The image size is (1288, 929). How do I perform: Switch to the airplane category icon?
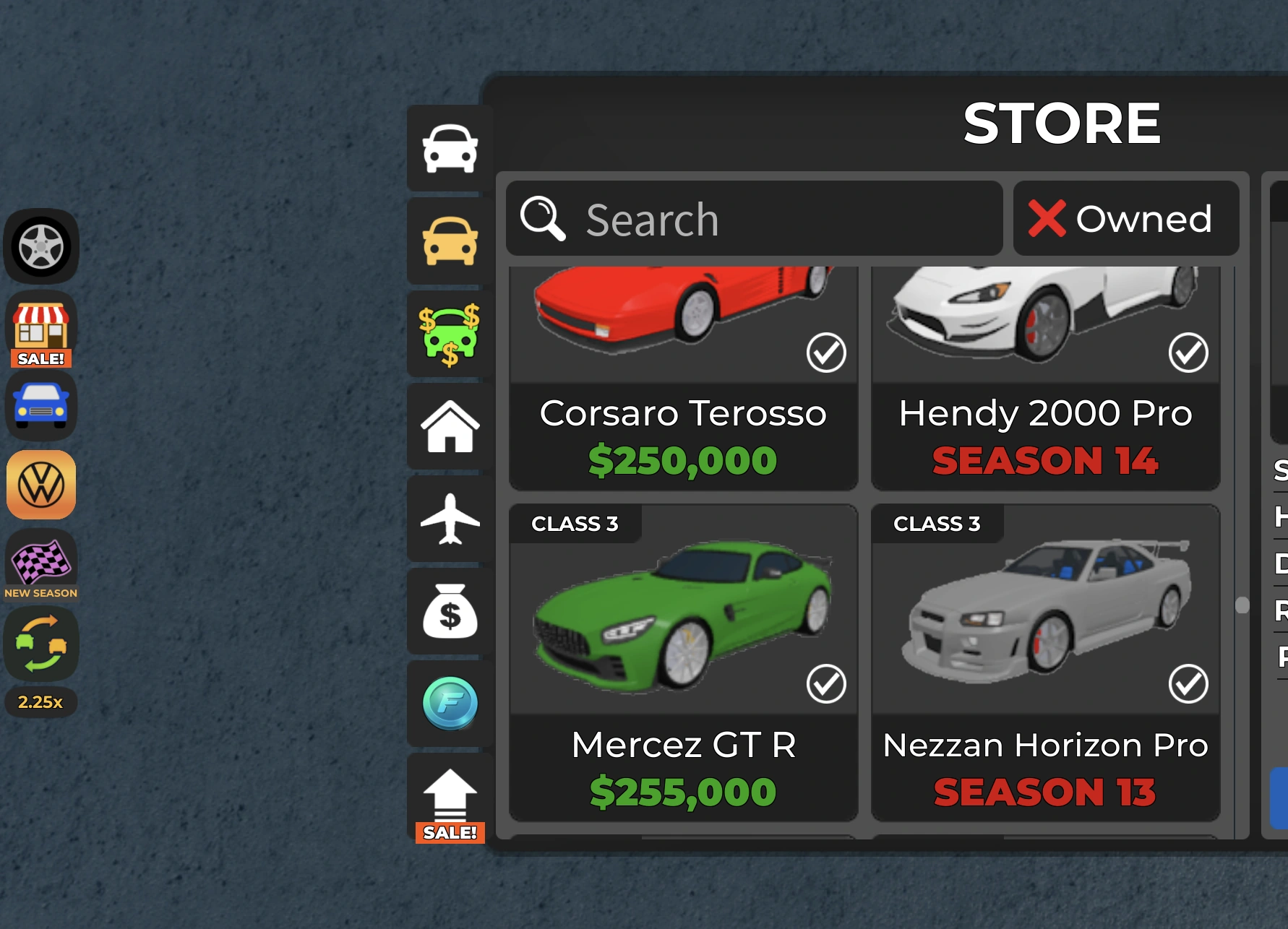(x=450, y=519)
